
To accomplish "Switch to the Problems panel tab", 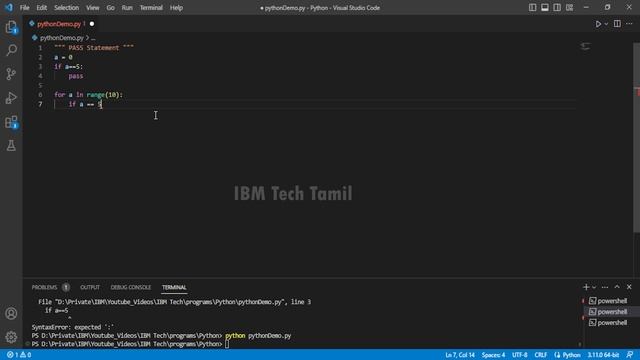I will tap(44, 287).
